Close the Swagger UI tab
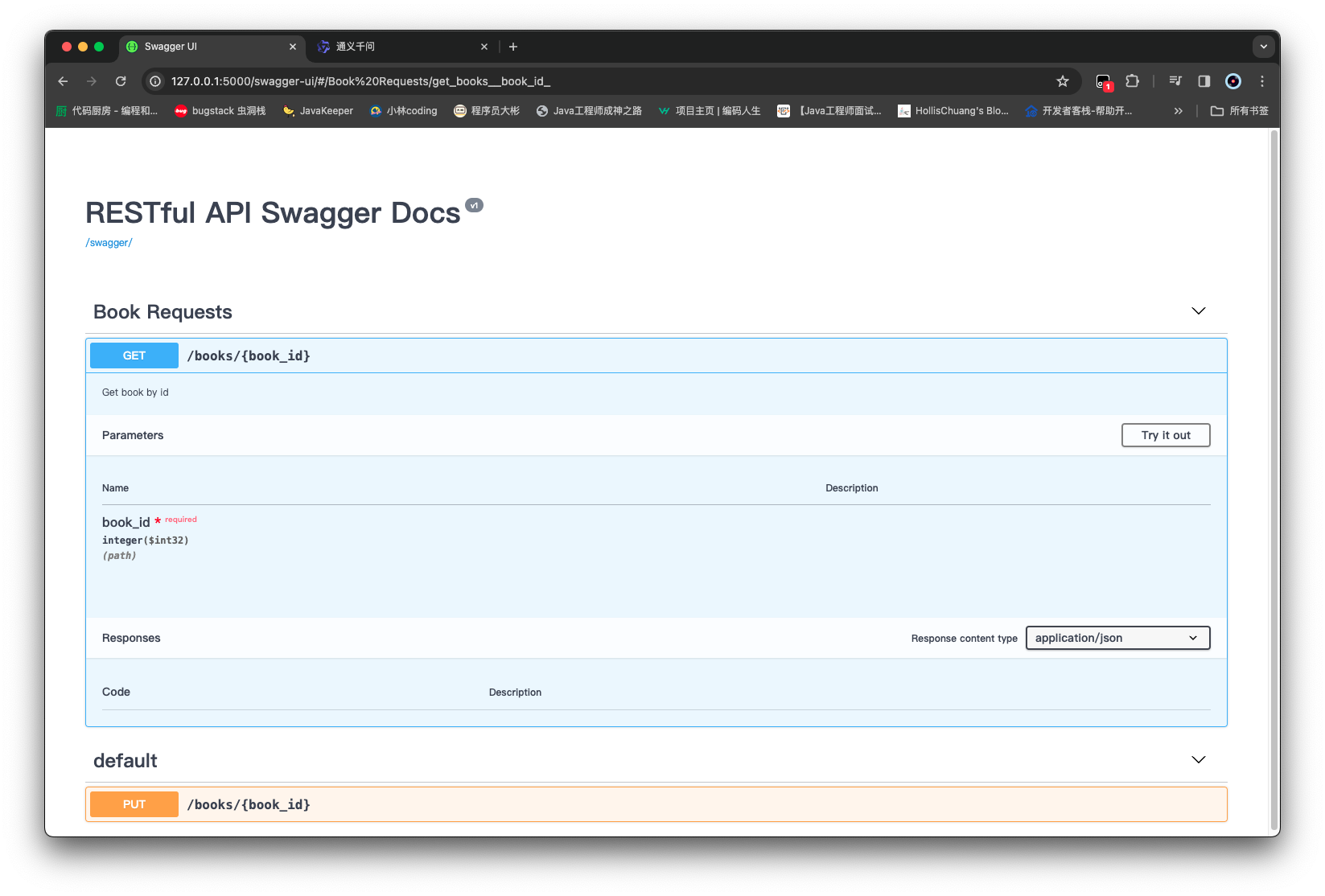1325x896 pixels. tap(293, 47)
